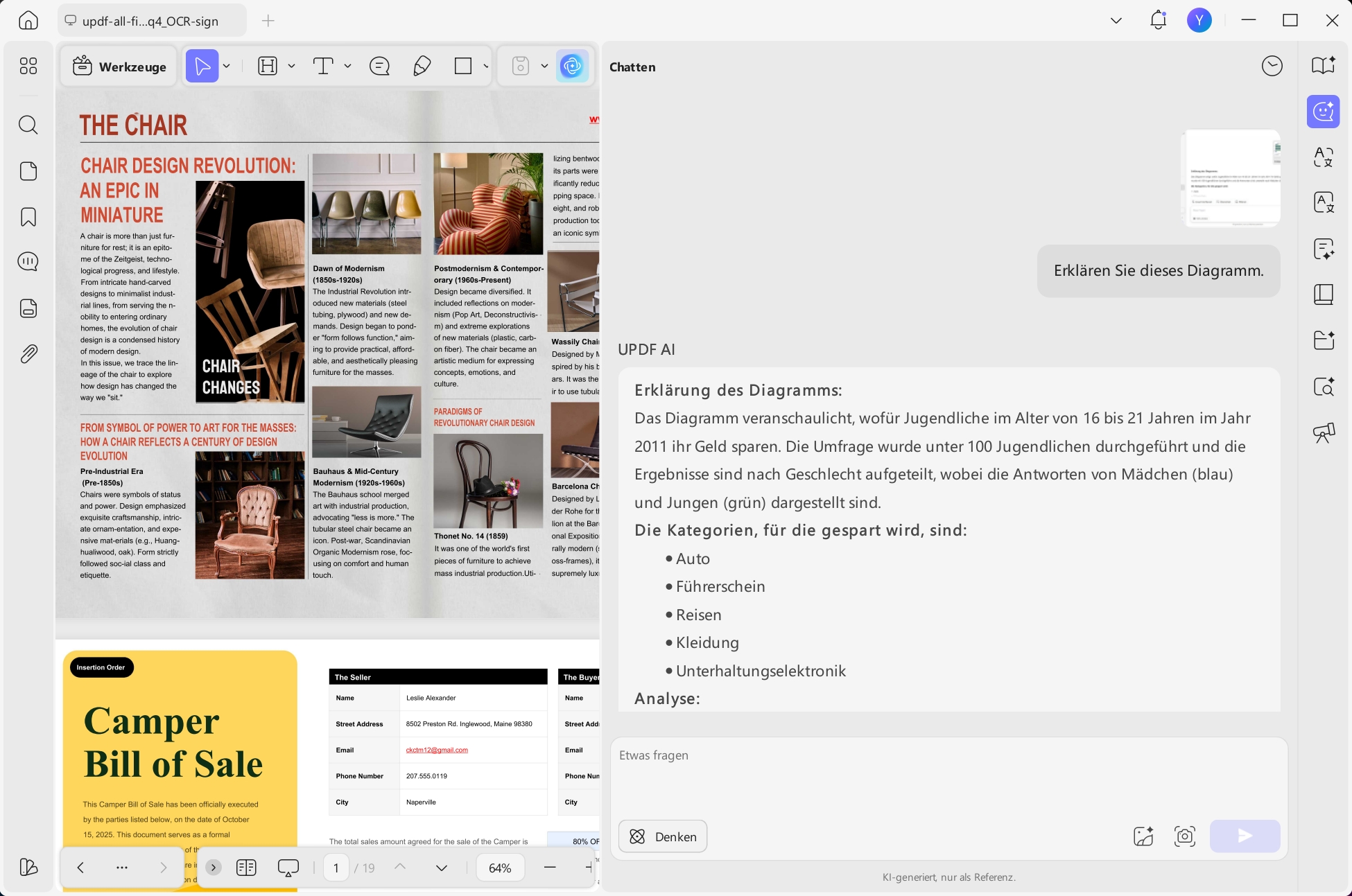The width and height of the screenshot is (1352, 896).
Task: Upload an image to the chat prompt
Action: point(1143,836)
